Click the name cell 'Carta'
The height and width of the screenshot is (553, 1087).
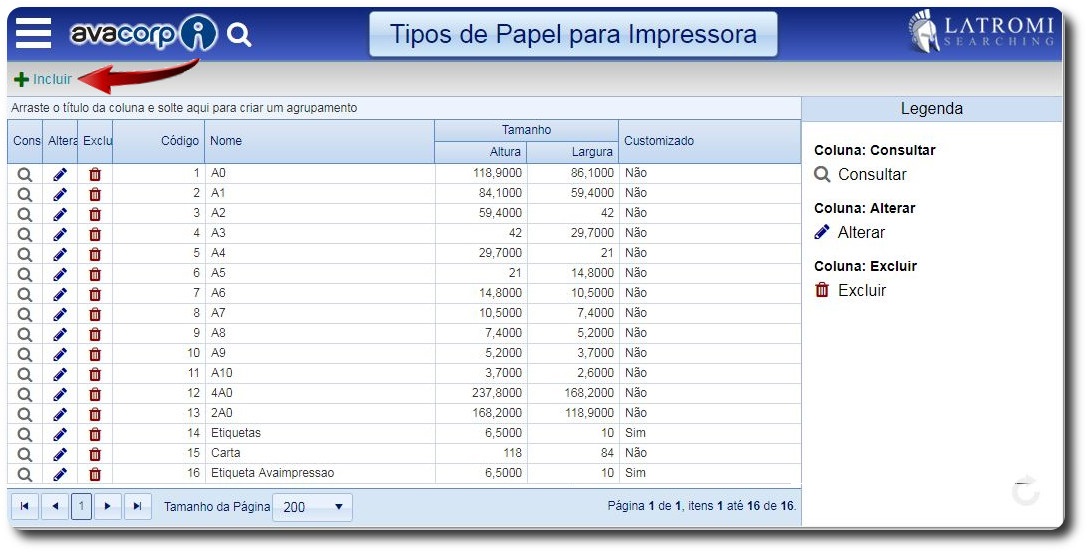pos(226,453)
